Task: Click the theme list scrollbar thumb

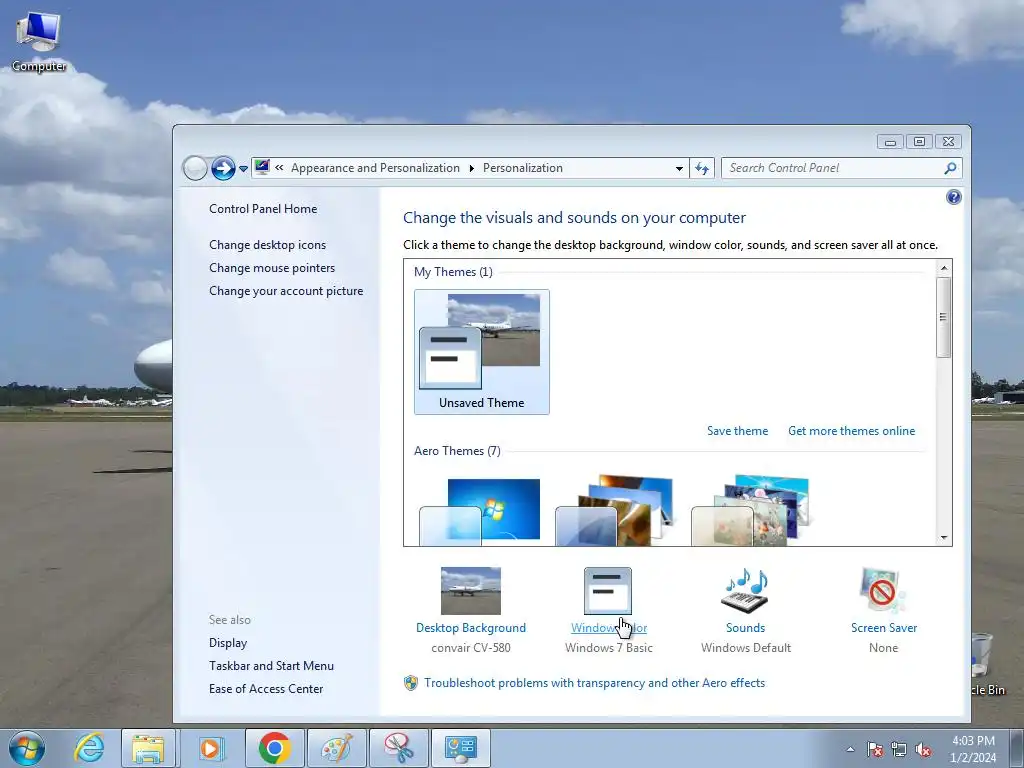Action: coord(944,317)
